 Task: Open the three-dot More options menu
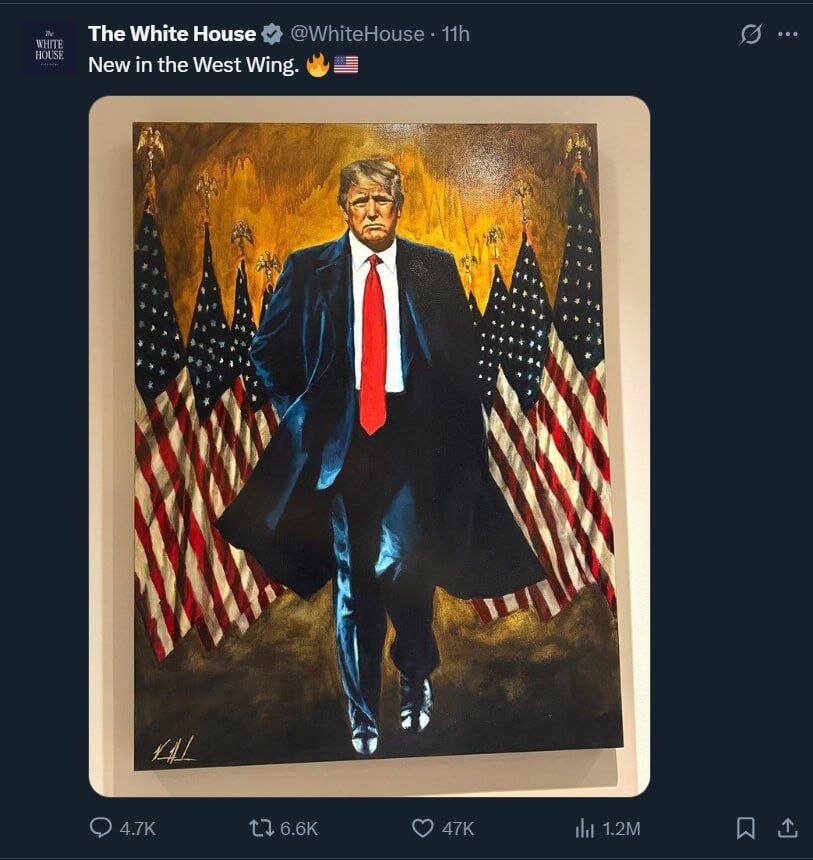coord(788,34)
